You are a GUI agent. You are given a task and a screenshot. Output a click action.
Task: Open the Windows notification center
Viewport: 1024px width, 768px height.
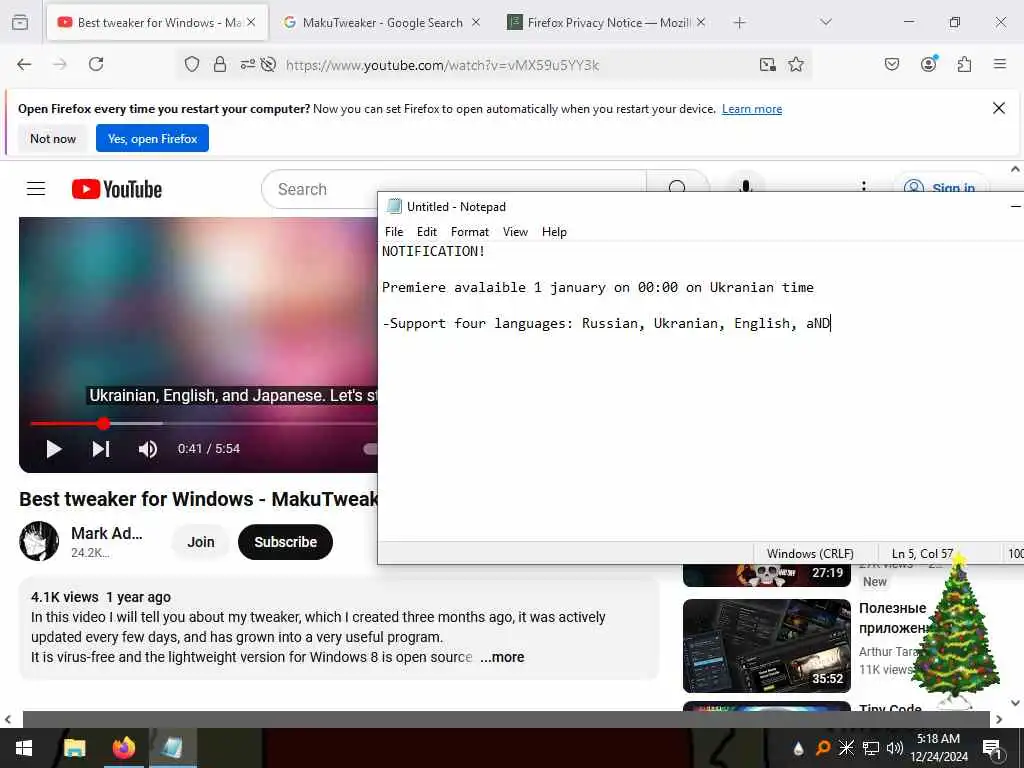click(x=992, y=748)
